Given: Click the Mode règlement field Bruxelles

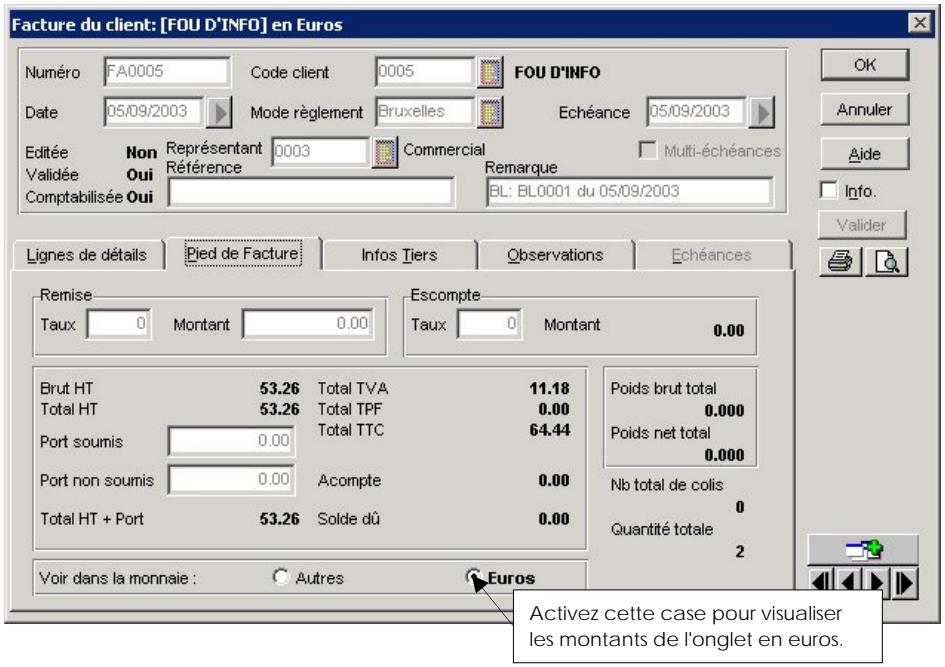Looking at the screenshot, I should click(x=424, y=111).
